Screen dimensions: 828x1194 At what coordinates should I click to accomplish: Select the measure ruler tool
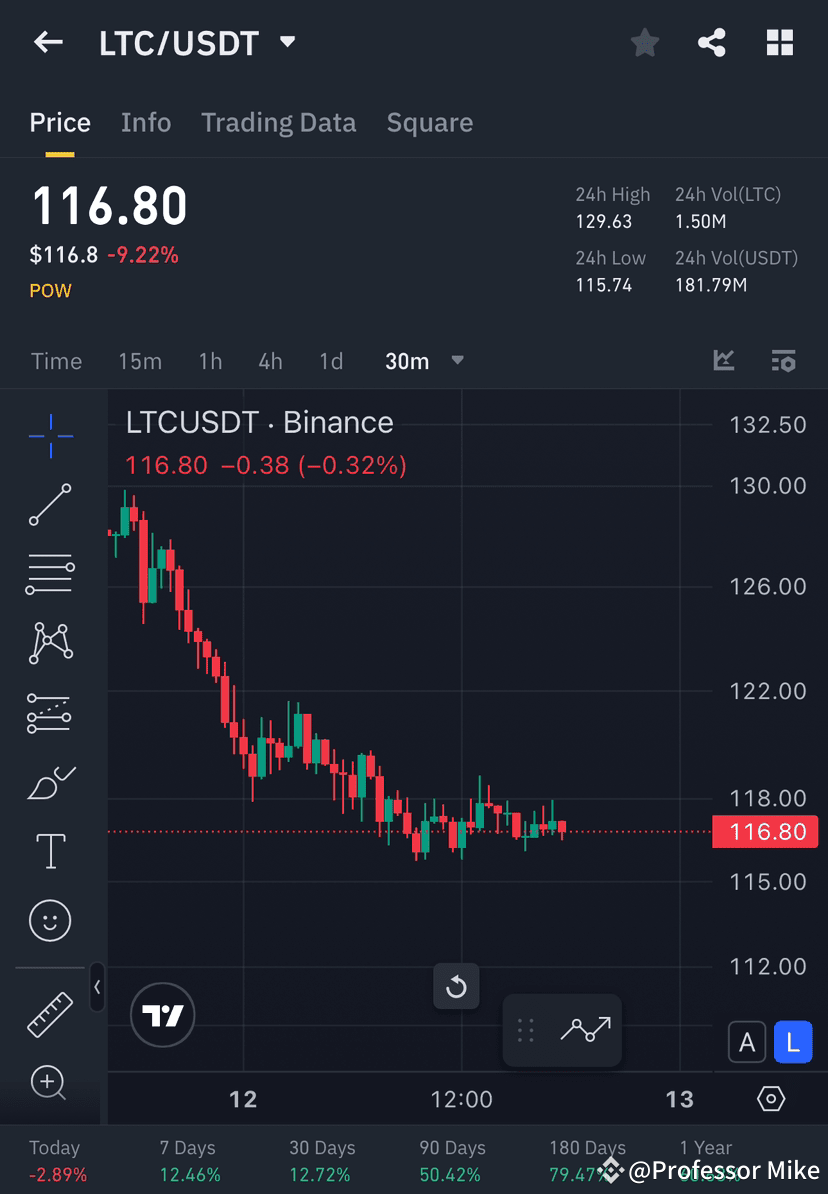coord(50,1013)
